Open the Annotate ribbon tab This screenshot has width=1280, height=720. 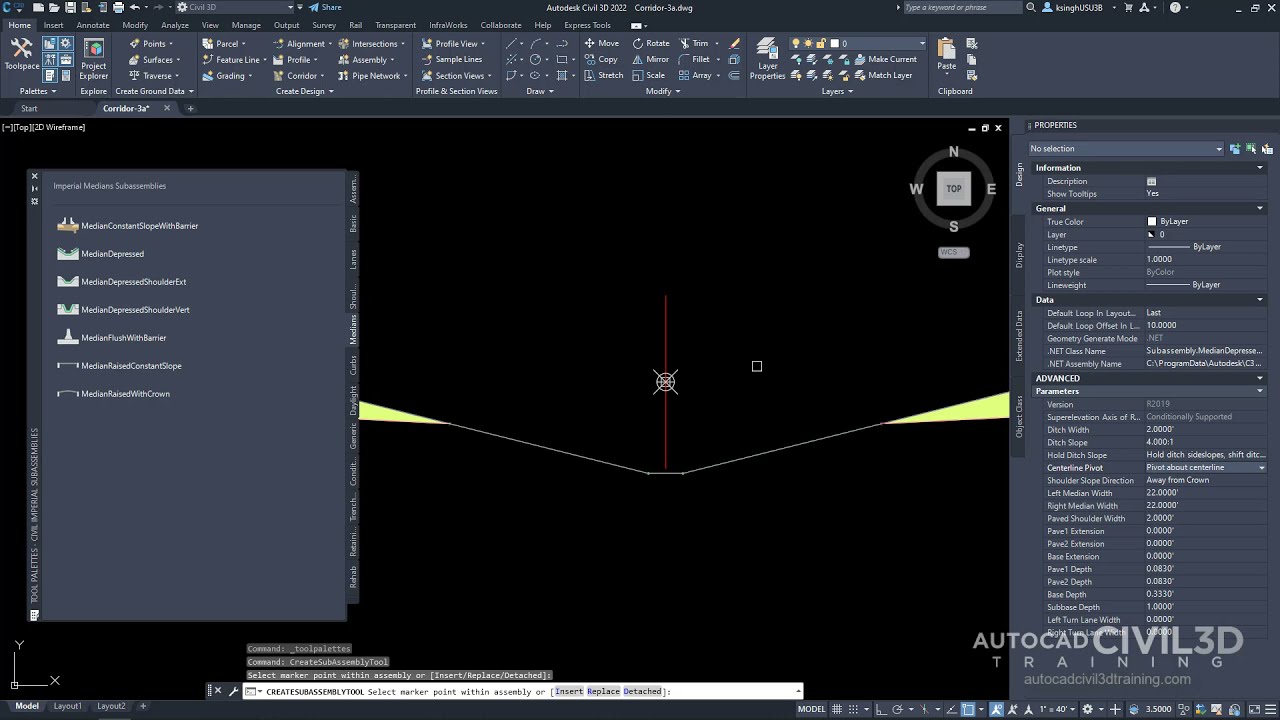[x=93, y=25]
